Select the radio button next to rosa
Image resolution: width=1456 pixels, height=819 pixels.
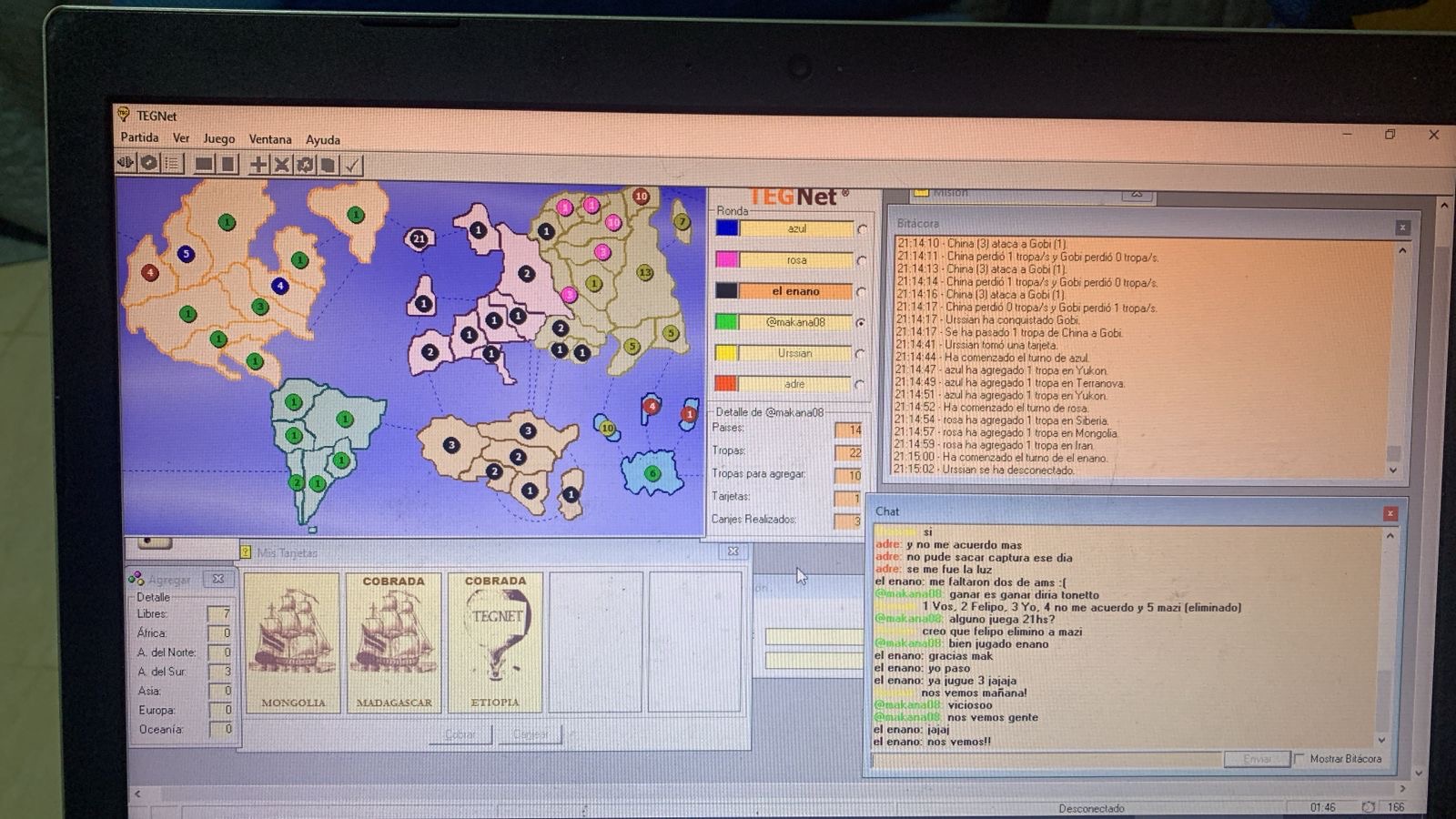click(861, 261)
